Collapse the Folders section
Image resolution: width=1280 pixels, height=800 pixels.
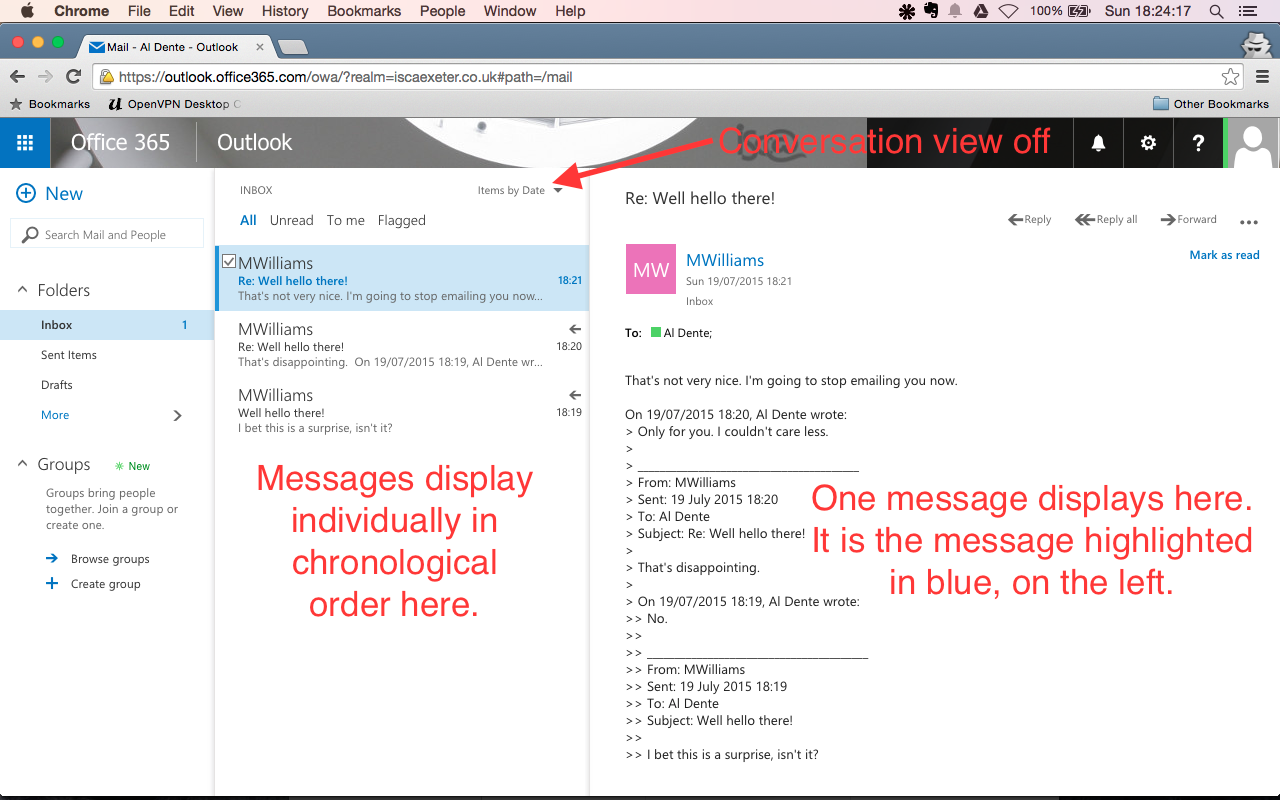pos(22,290)
